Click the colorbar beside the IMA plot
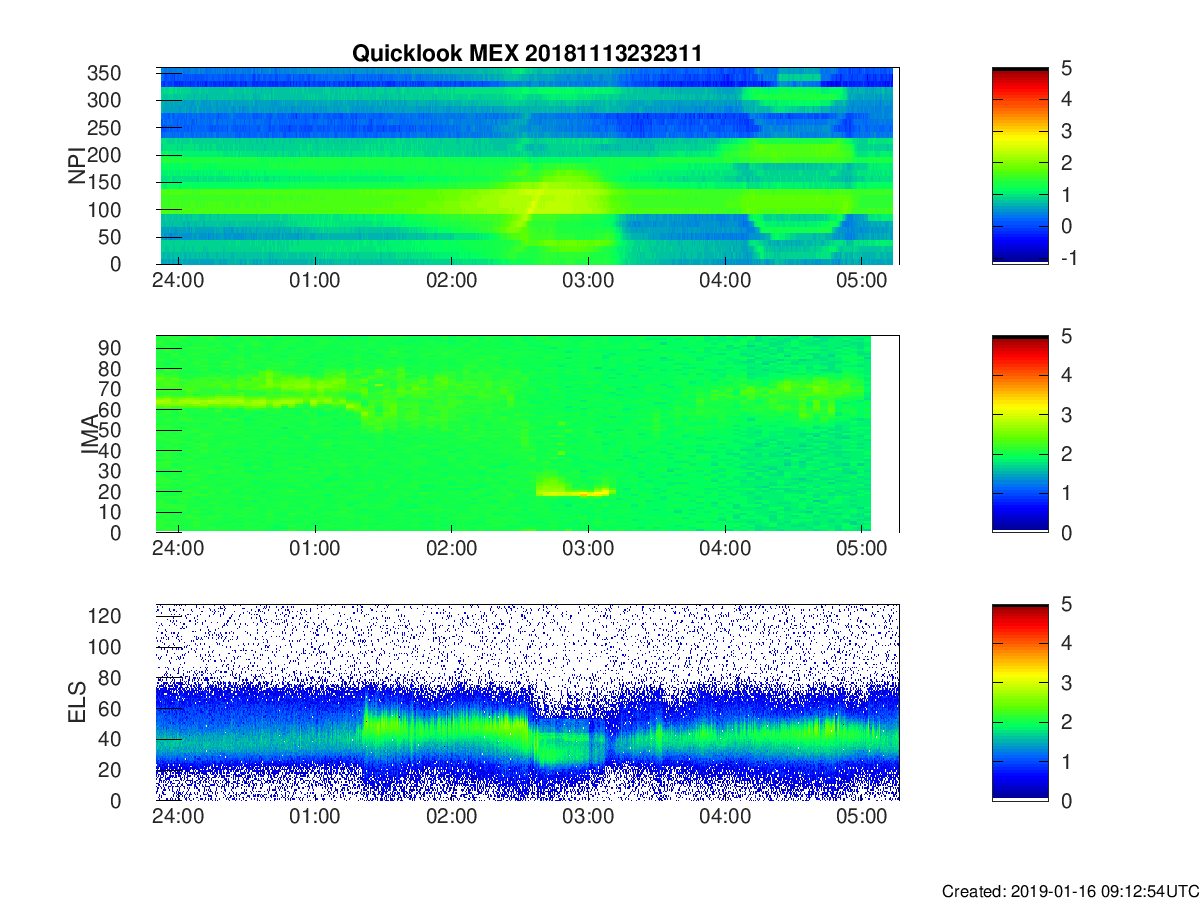The width and height of the screenshot is (1200, 900). click(1020, 434)
